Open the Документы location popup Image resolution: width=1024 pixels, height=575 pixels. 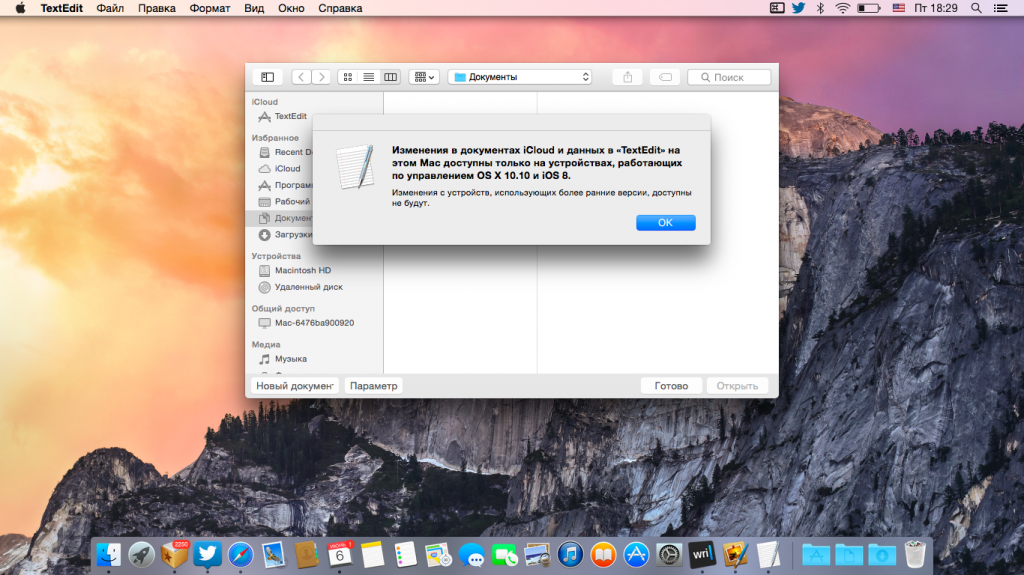(x=520, y=77)
